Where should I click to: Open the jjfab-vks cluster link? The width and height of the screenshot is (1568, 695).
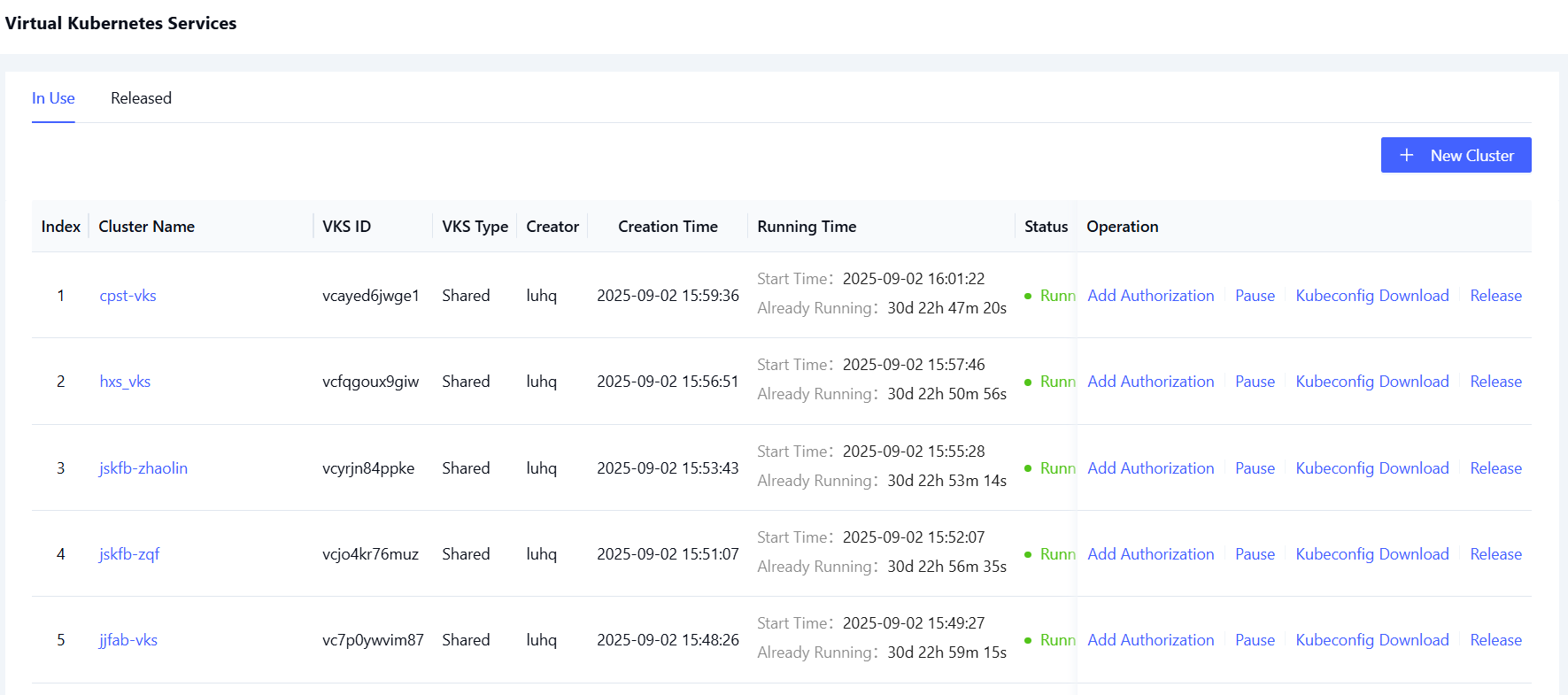click(128, 640)
